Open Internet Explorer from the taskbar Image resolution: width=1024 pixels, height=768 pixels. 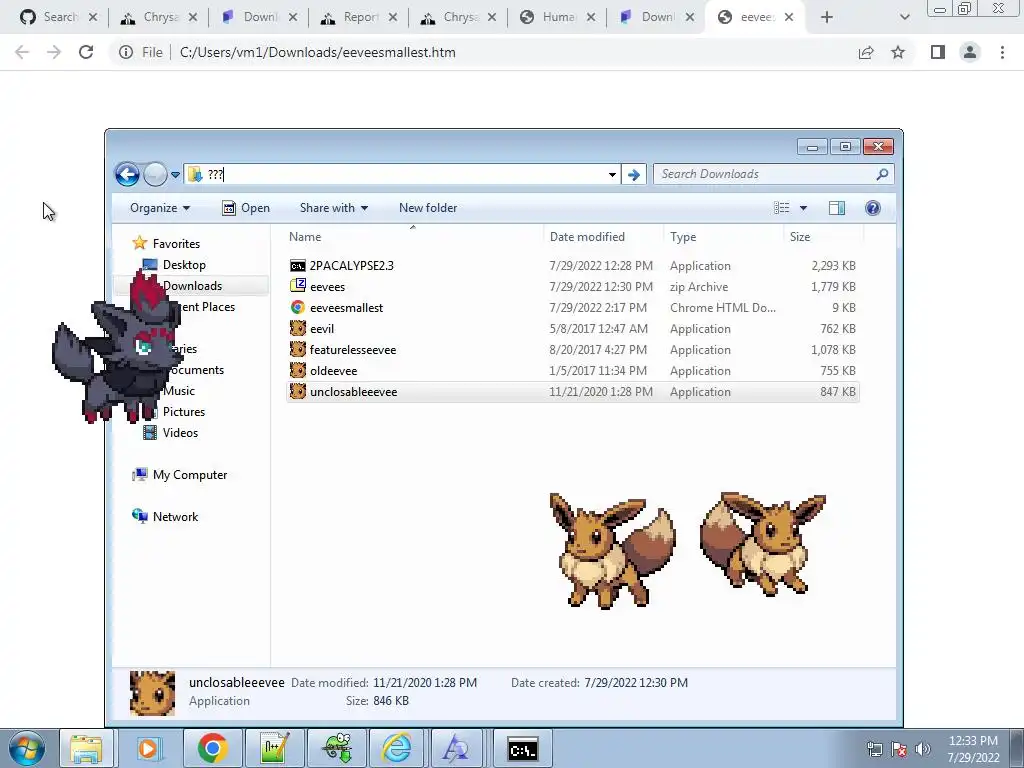397,748
